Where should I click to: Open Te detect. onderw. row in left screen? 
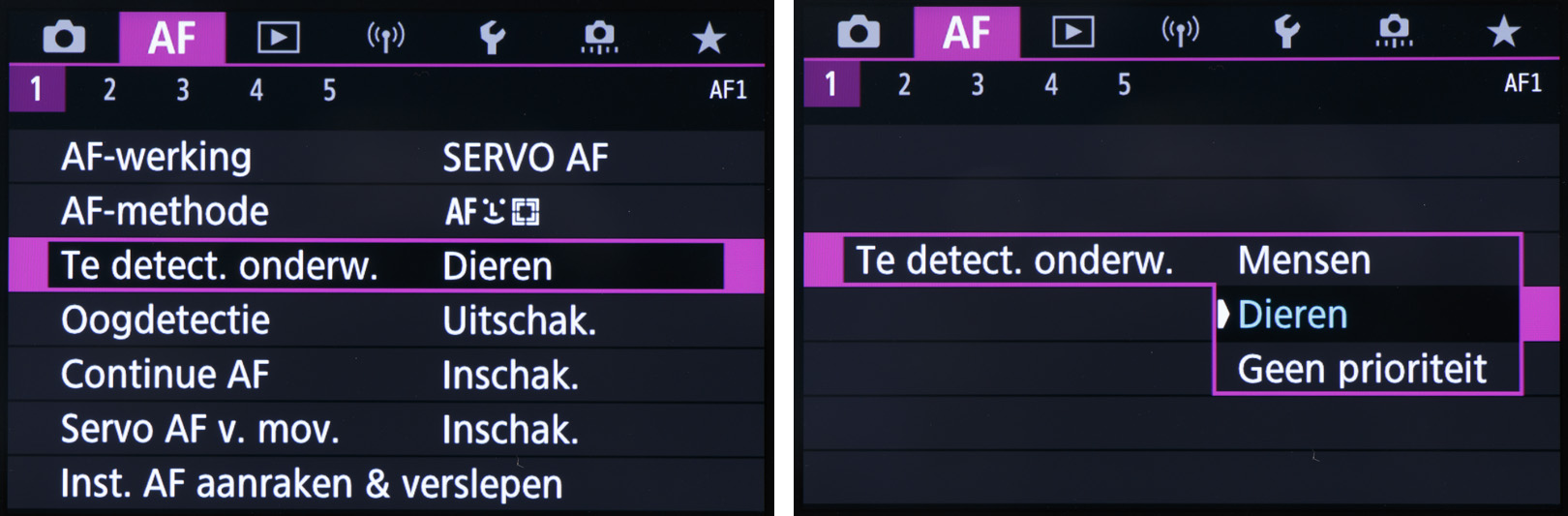coord(385,265)
